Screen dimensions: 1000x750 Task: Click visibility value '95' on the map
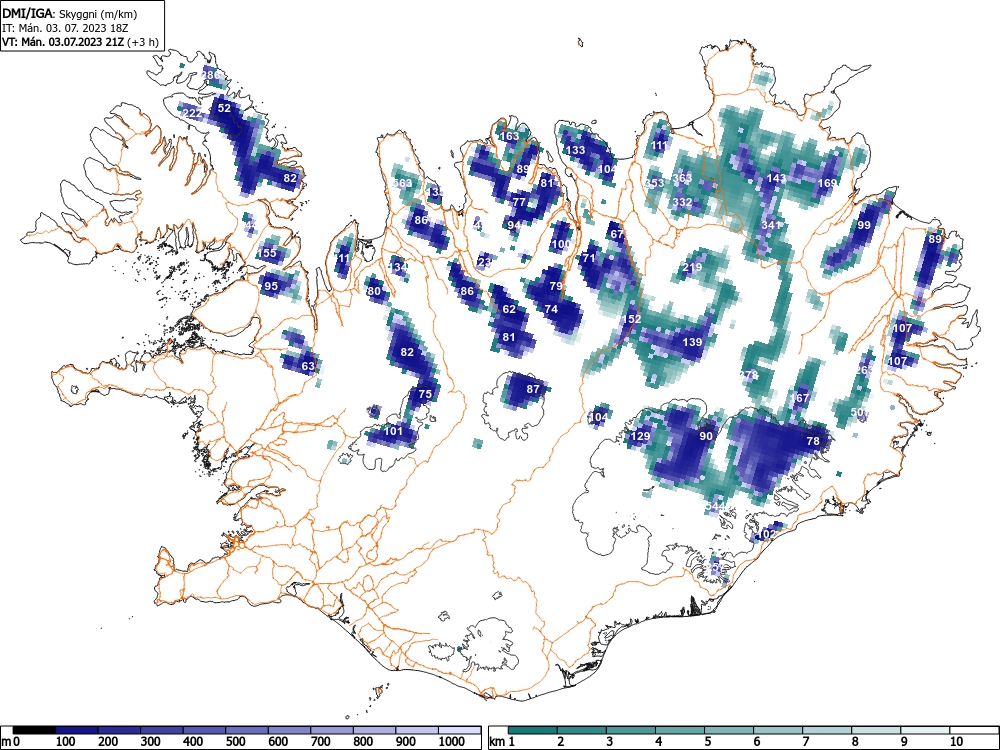[271, 286]
